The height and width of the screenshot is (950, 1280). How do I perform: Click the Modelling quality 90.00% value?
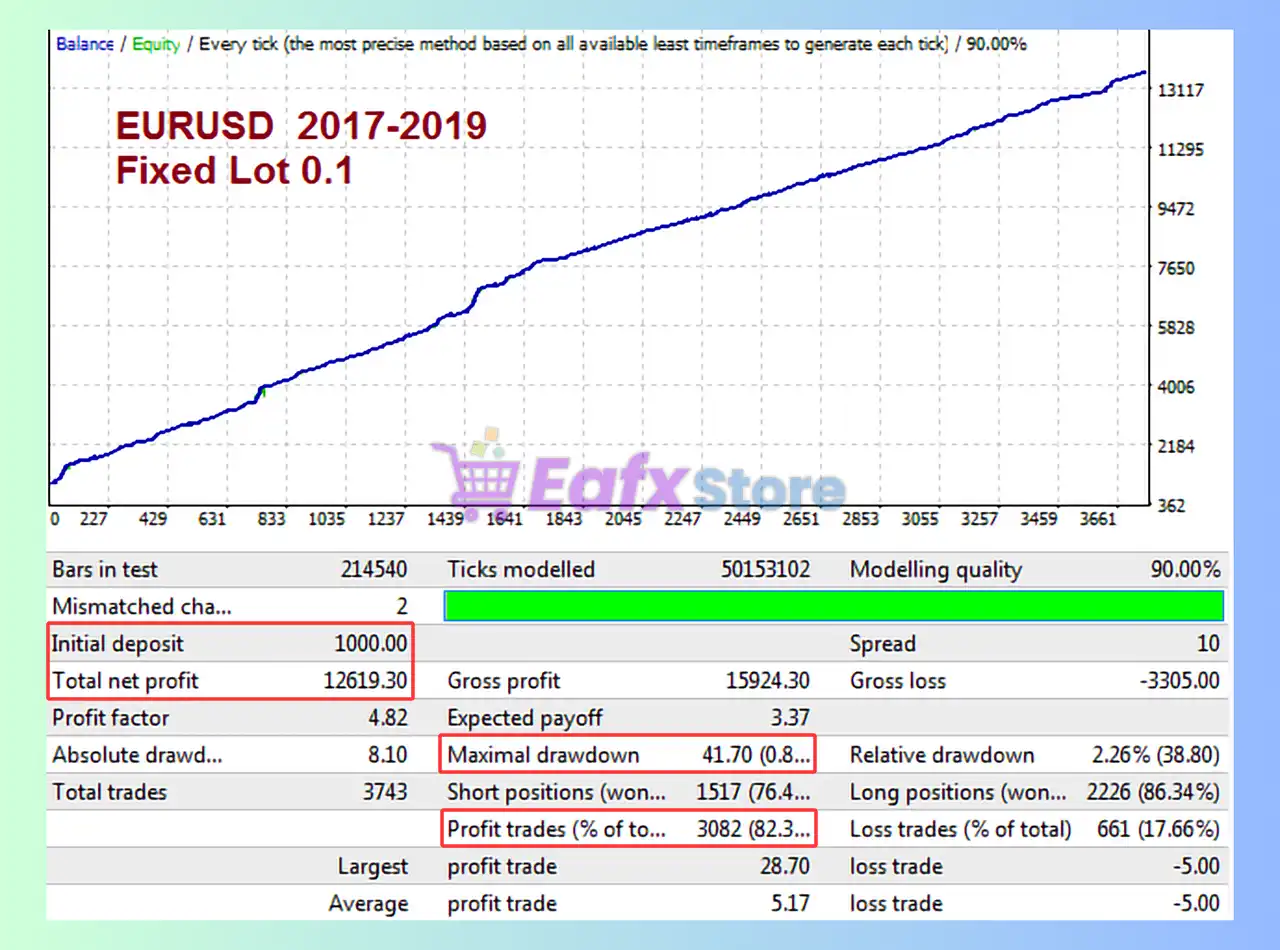pyautogui.click(x=1185, y=570)
